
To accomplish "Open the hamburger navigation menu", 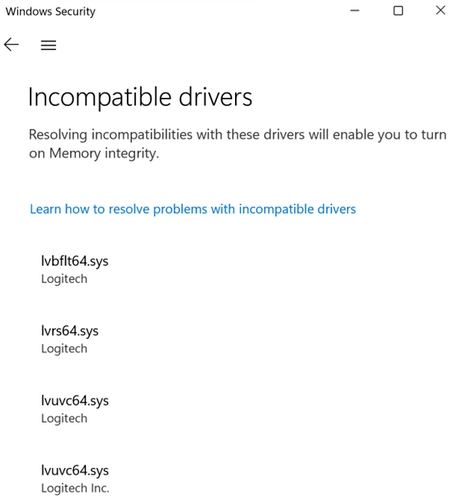I will [x=48, y=45].
